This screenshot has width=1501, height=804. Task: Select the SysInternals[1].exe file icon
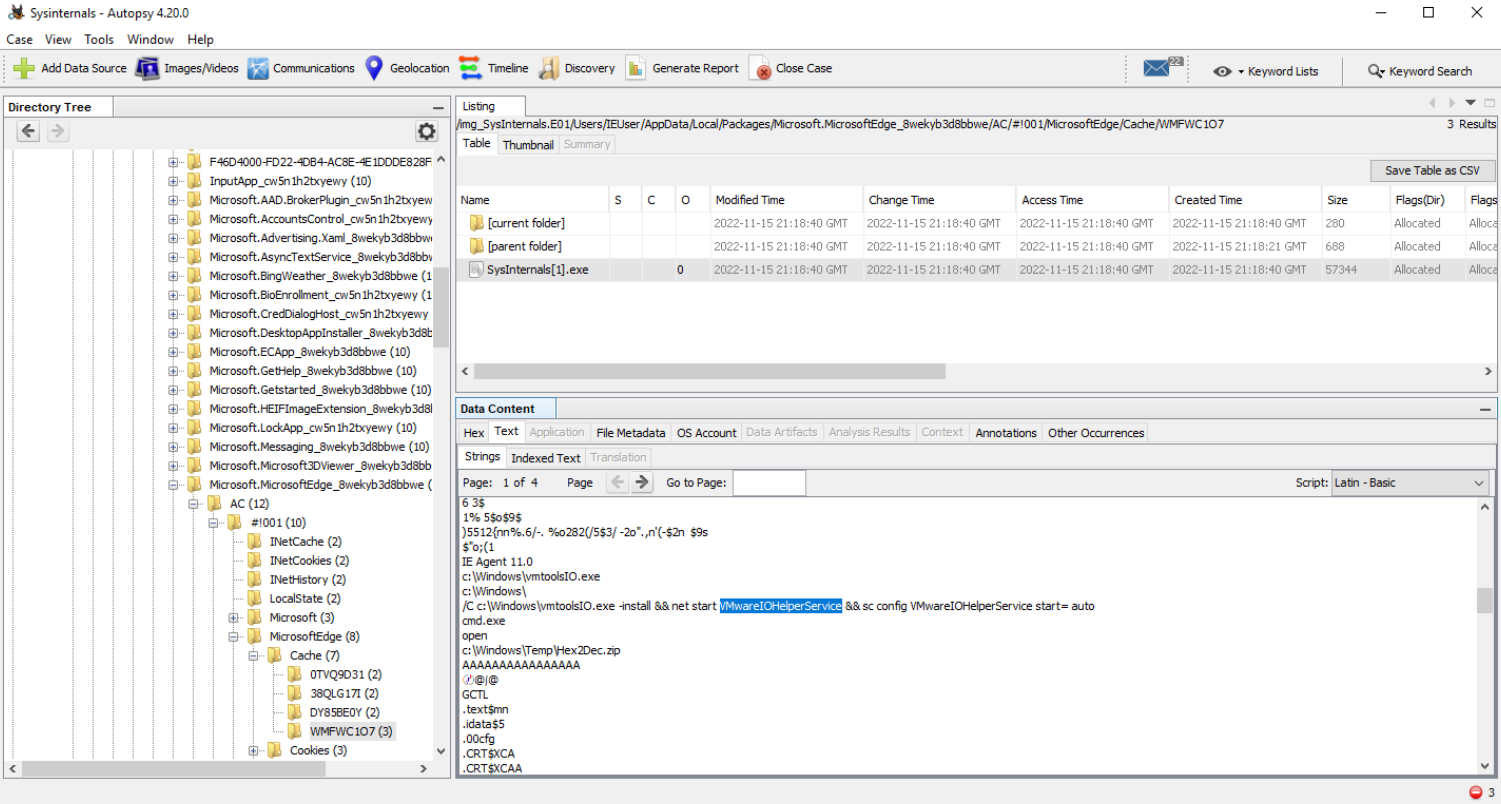pos(476,269)
